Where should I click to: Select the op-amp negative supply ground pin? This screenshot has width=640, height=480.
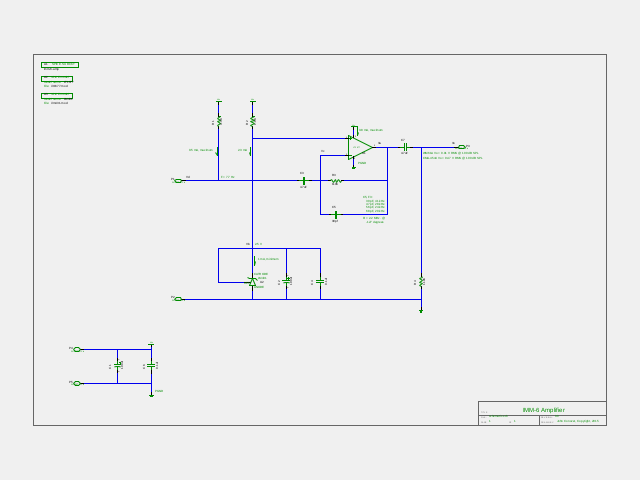(x=354, y=167)
